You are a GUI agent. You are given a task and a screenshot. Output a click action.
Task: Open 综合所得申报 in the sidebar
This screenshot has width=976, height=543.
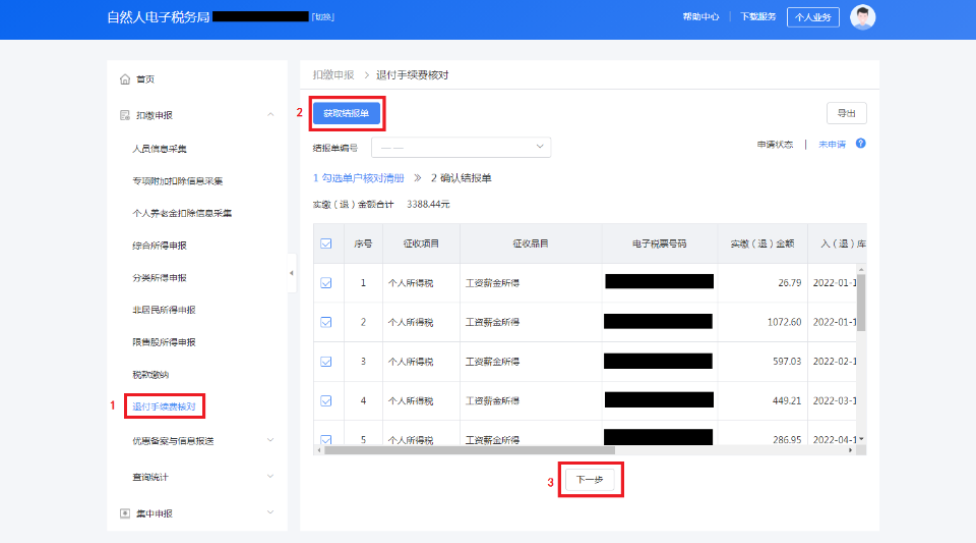tap(159, 245)
